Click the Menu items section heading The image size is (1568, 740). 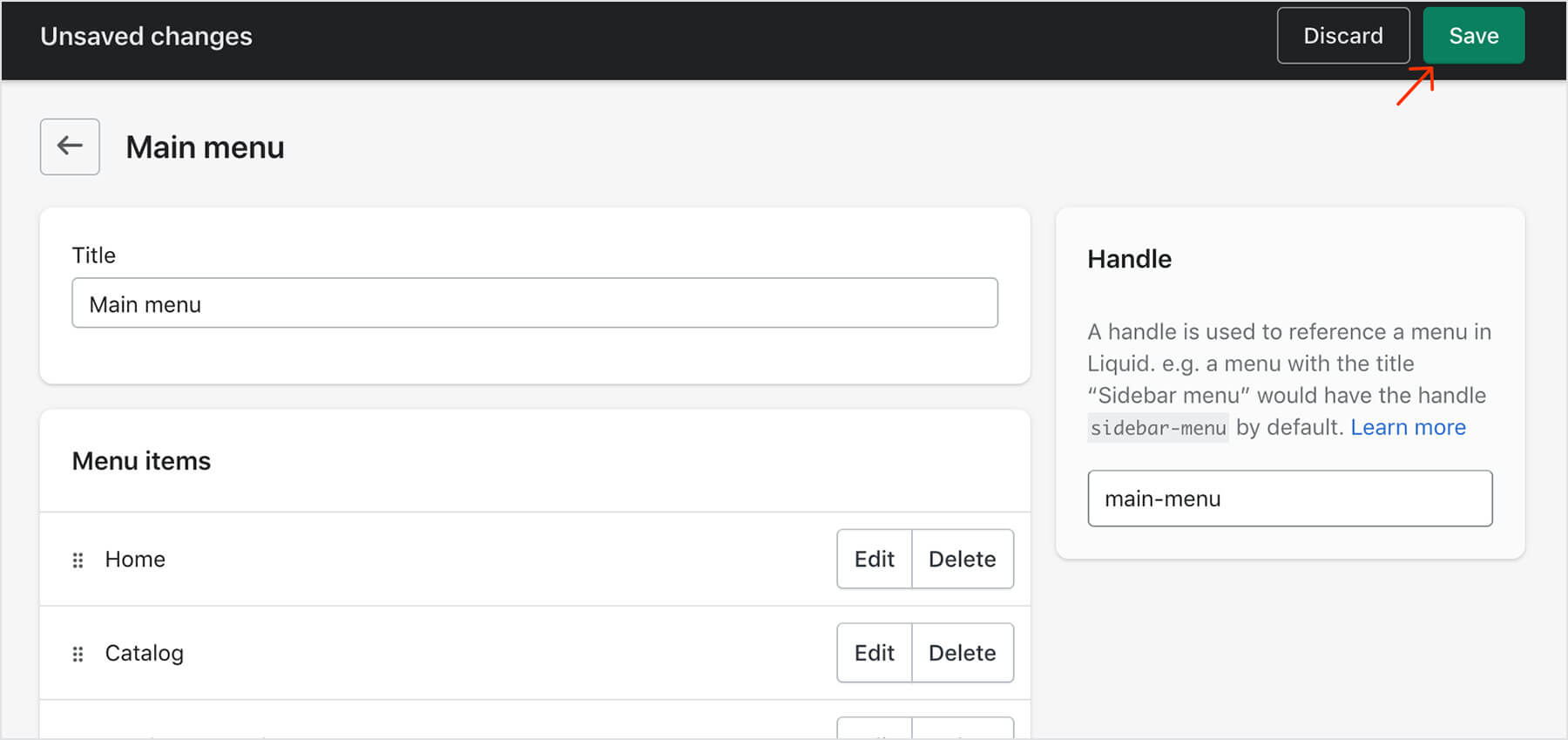click(x=141, y=461)
